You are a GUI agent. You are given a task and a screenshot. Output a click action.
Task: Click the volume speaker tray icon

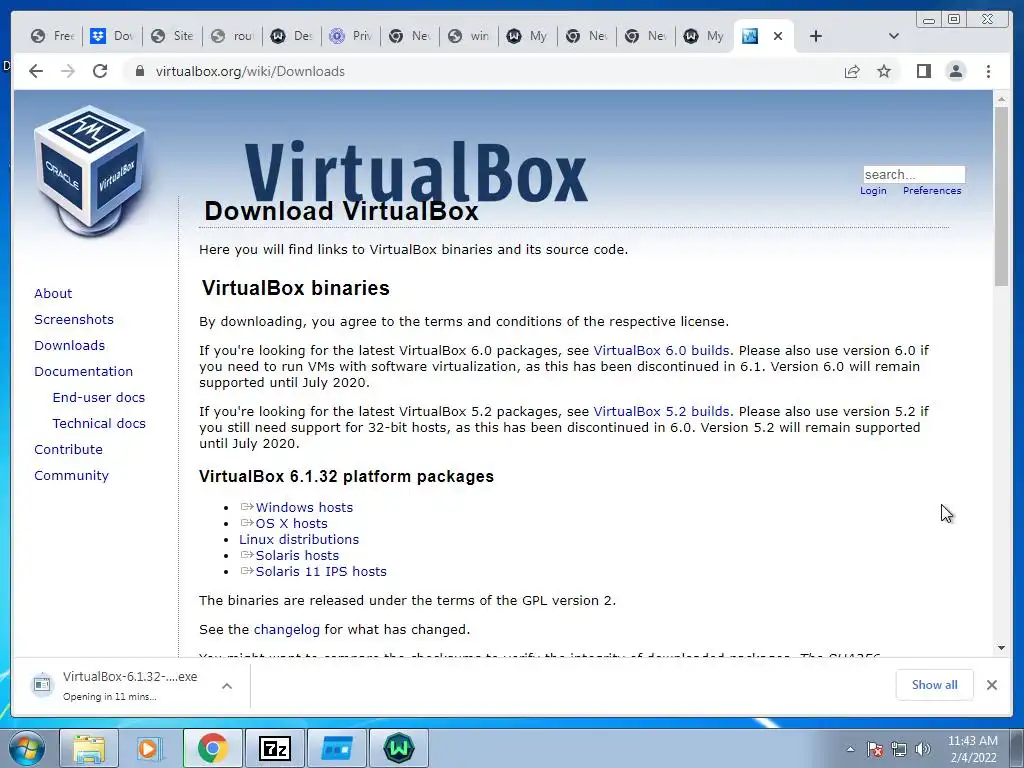pos(923,749)
